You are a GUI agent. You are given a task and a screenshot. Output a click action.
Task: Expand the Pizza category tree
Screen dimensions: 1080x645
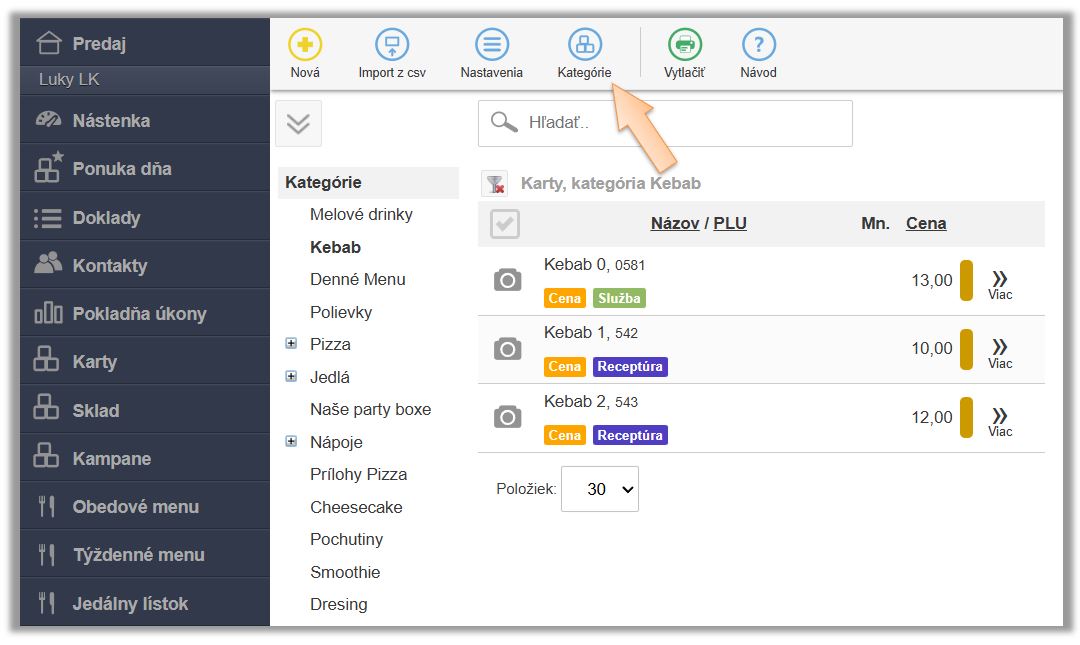(x=291, y=344)
